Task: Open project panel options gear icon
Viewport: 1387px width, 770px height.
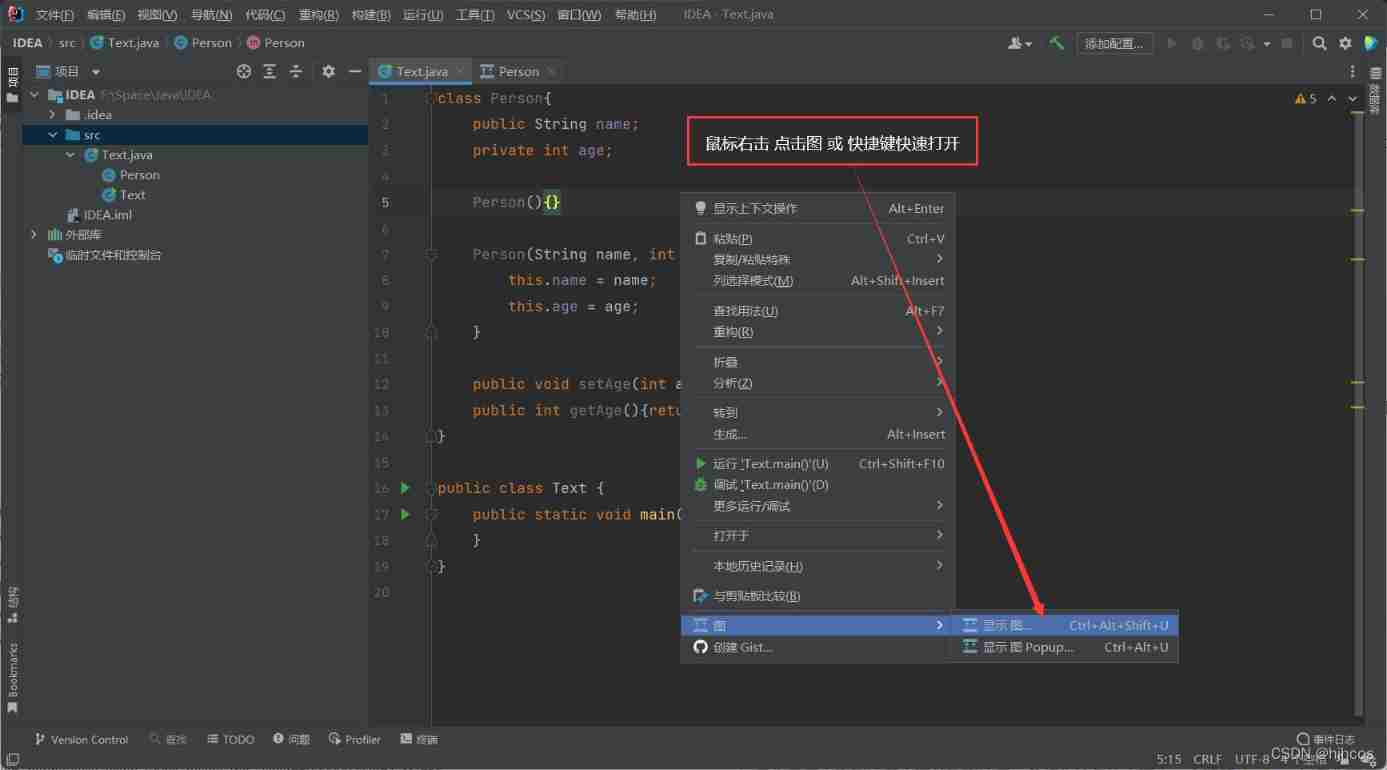Action: coord(328,71)
